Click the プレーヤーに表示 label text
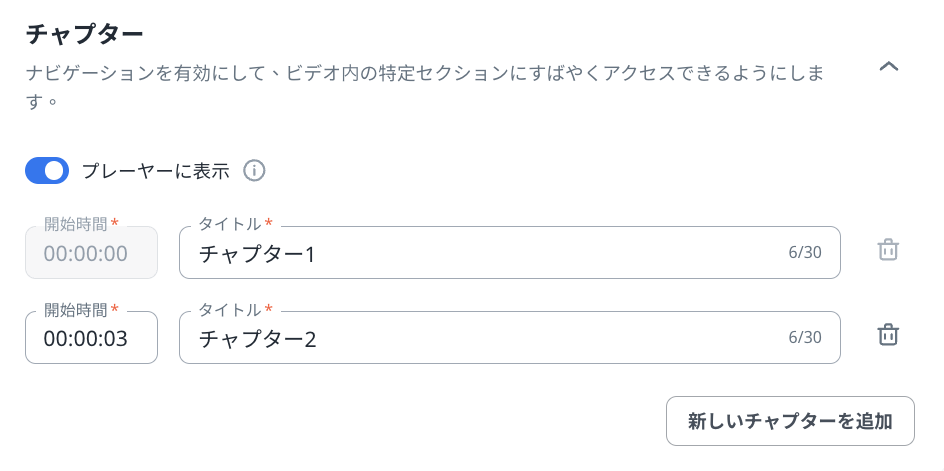This screenshot has width=944, height=471. click(x=155, y=171)
